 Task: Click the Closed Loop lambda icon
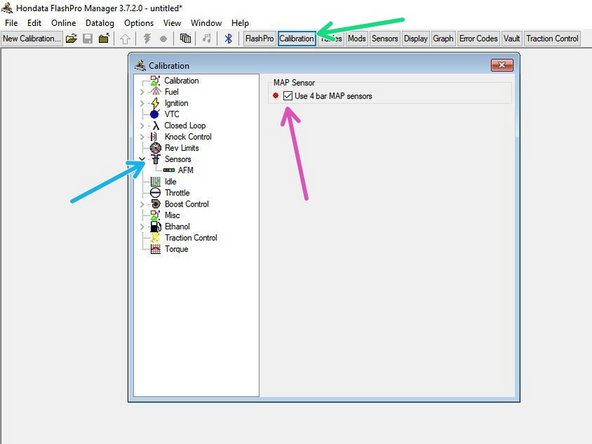[156, 126]
